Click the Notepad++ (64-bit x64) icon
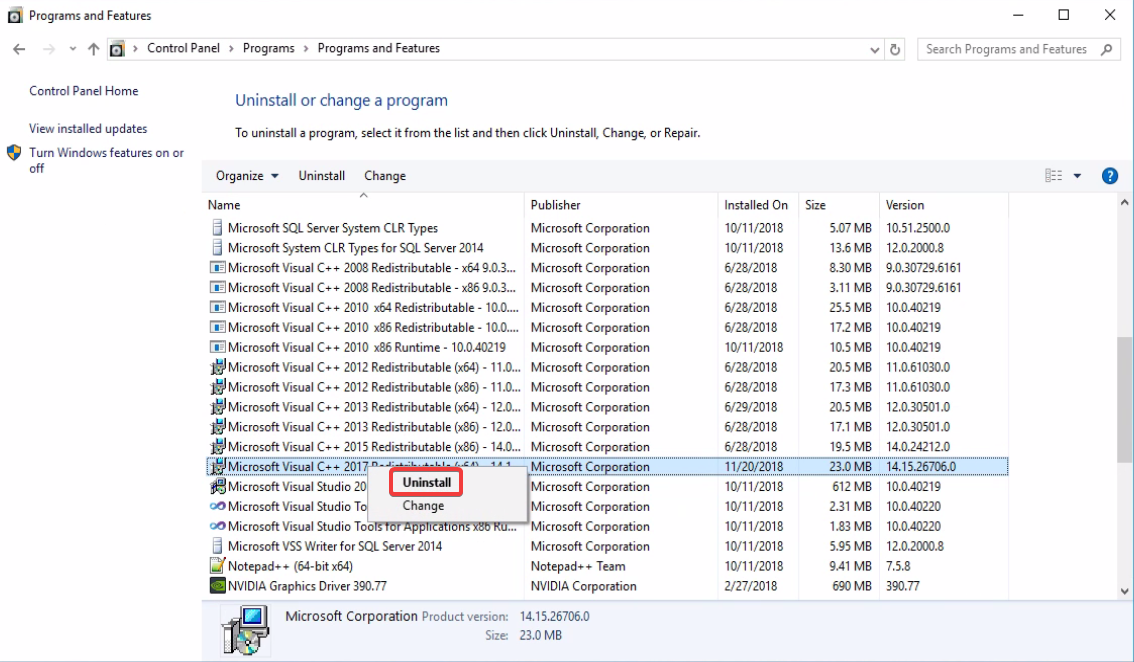This screenshot has width=1134, height=662. [217, 565]
